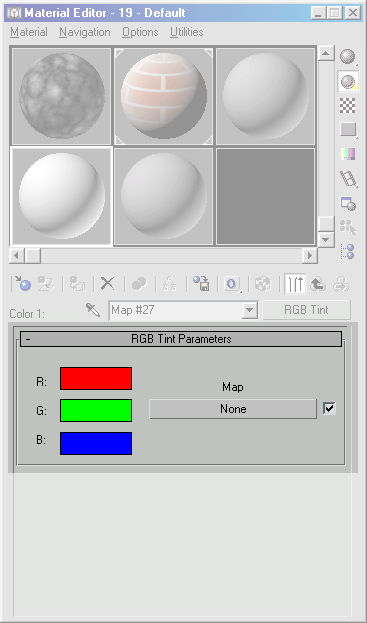Click the Video Color Check icon
The width and height of the screenshot is (367, 623).
[347, 153]
